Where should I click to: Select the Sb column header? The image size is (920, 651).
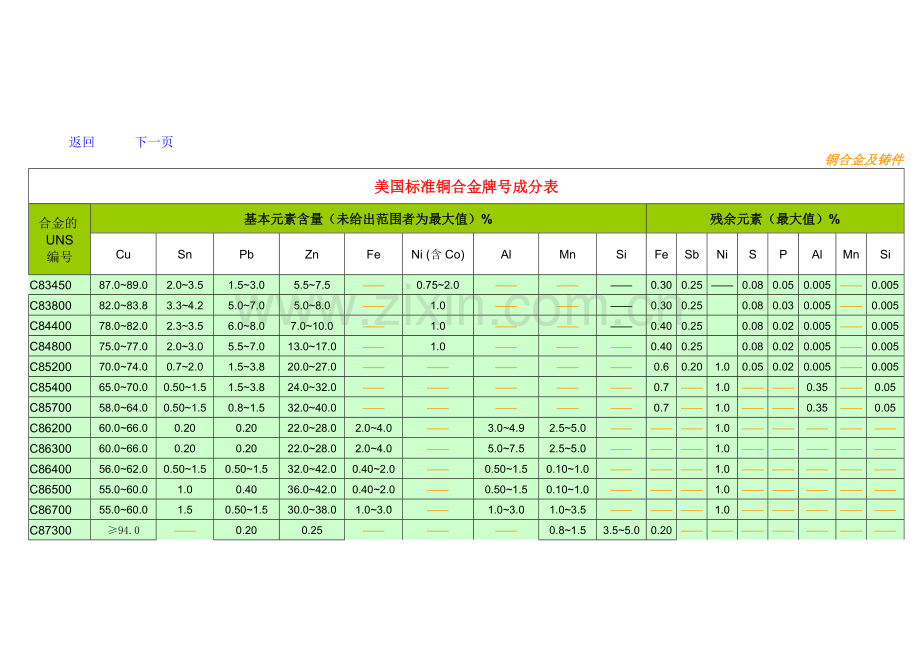(691, 255)
